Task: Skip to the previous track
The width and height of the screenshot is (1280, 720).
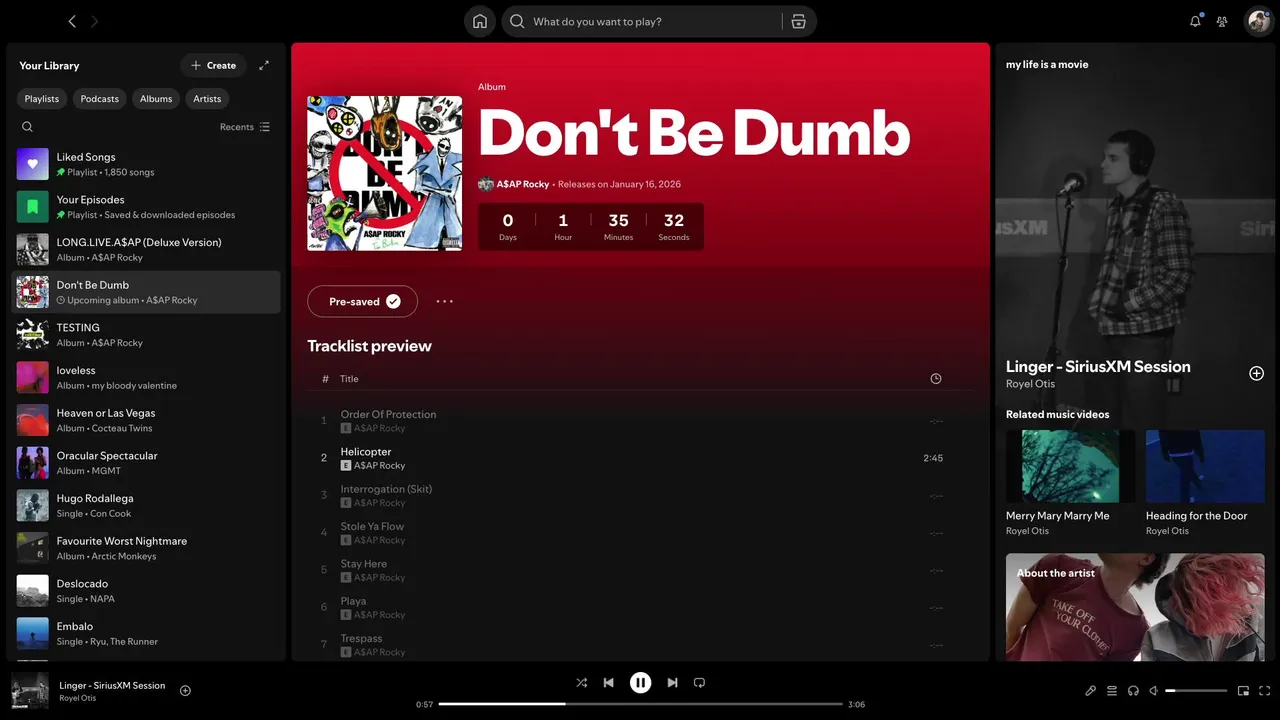Action: (608, 683)
